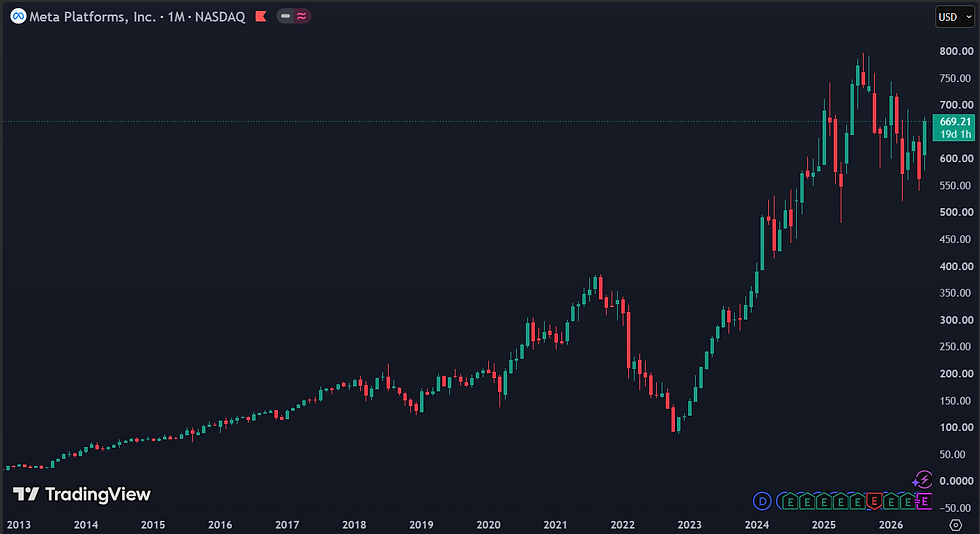Click the 0.0000 price axis label
Image resolution: width=980 pixels, height=534 pixels.
pos(956,481)
